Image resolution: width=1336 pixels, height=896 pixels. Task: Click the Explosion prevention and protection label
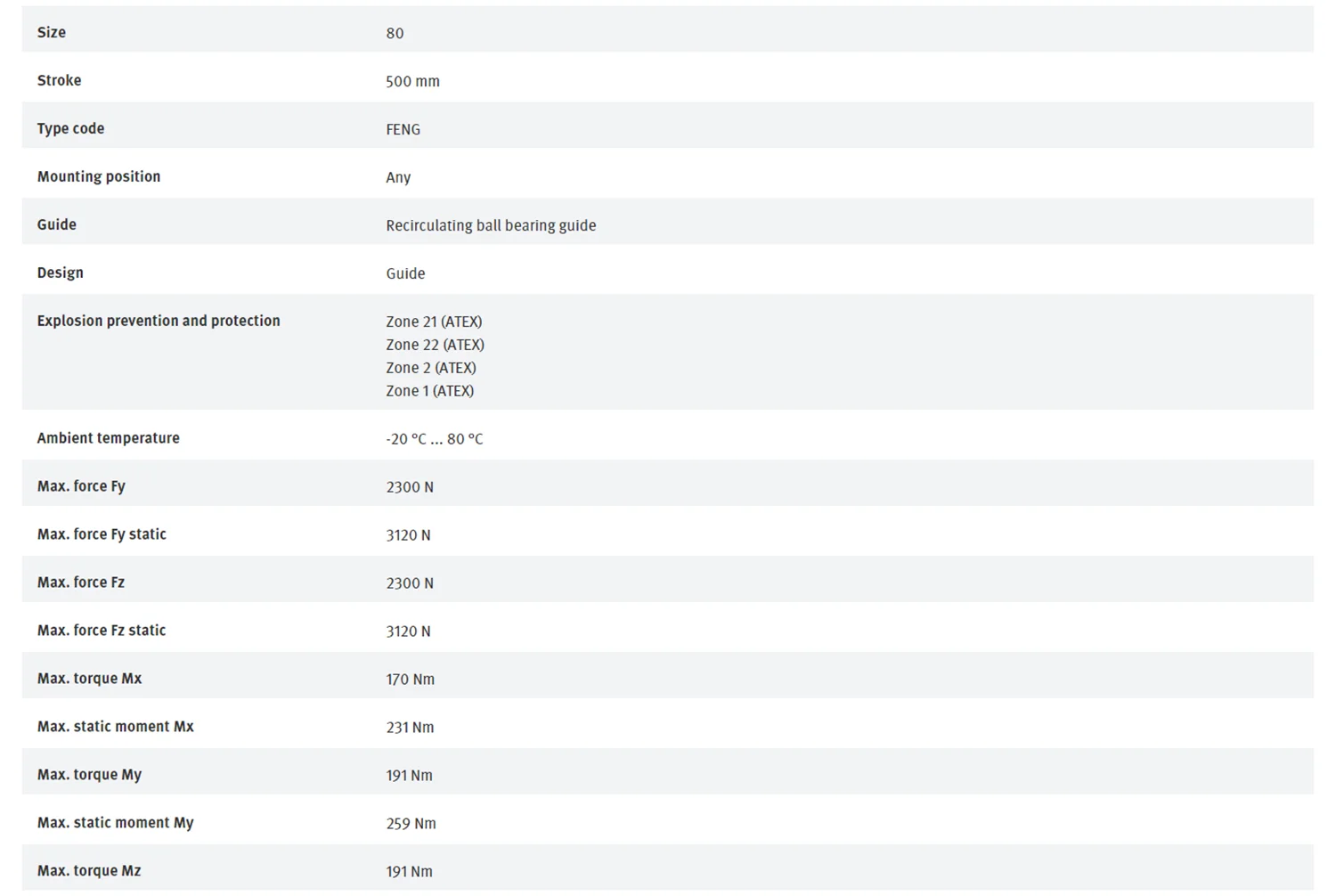coord(159,321)
